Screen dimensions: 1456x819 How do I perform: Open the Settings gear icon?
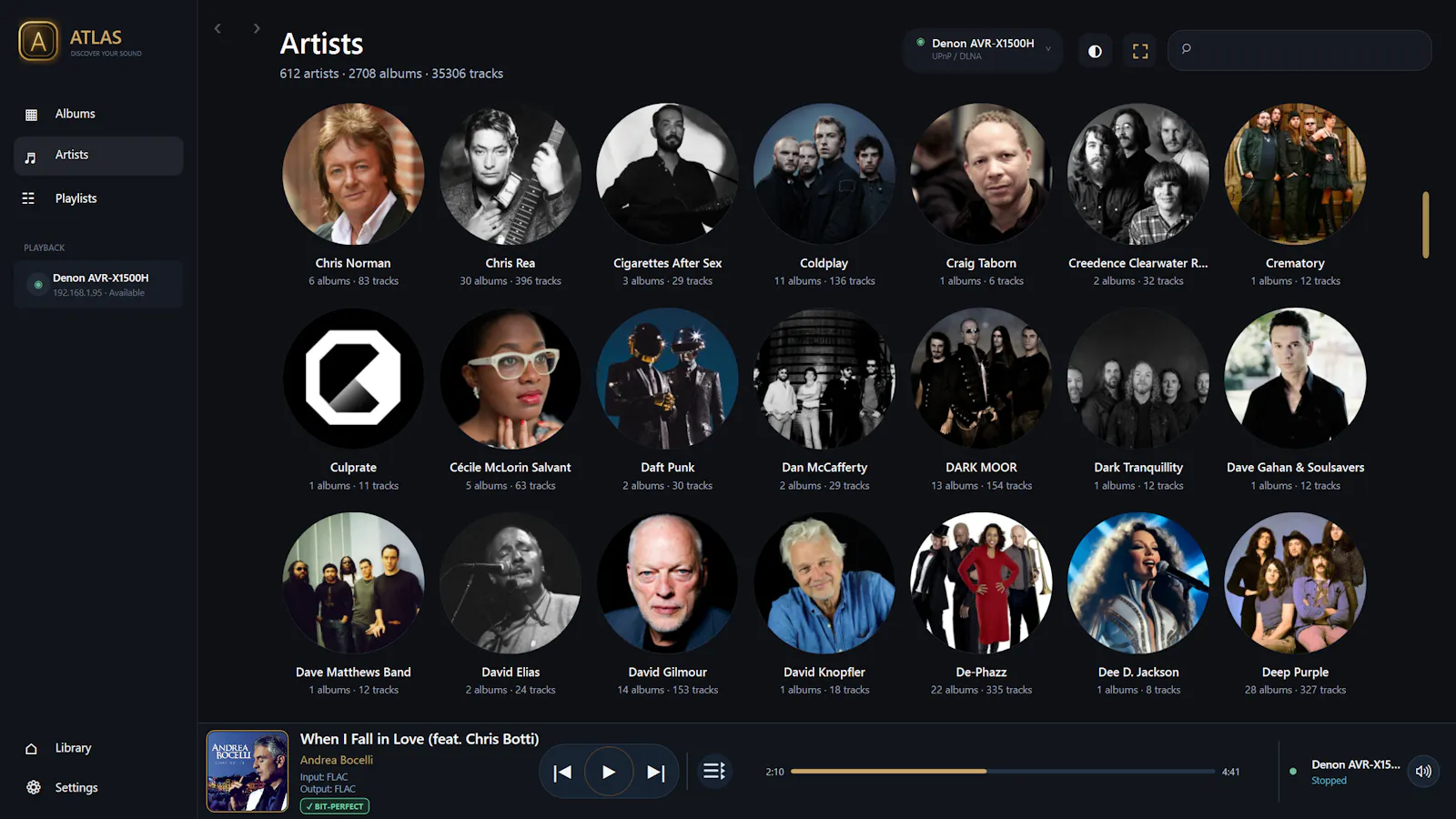(x=34, y=787)
